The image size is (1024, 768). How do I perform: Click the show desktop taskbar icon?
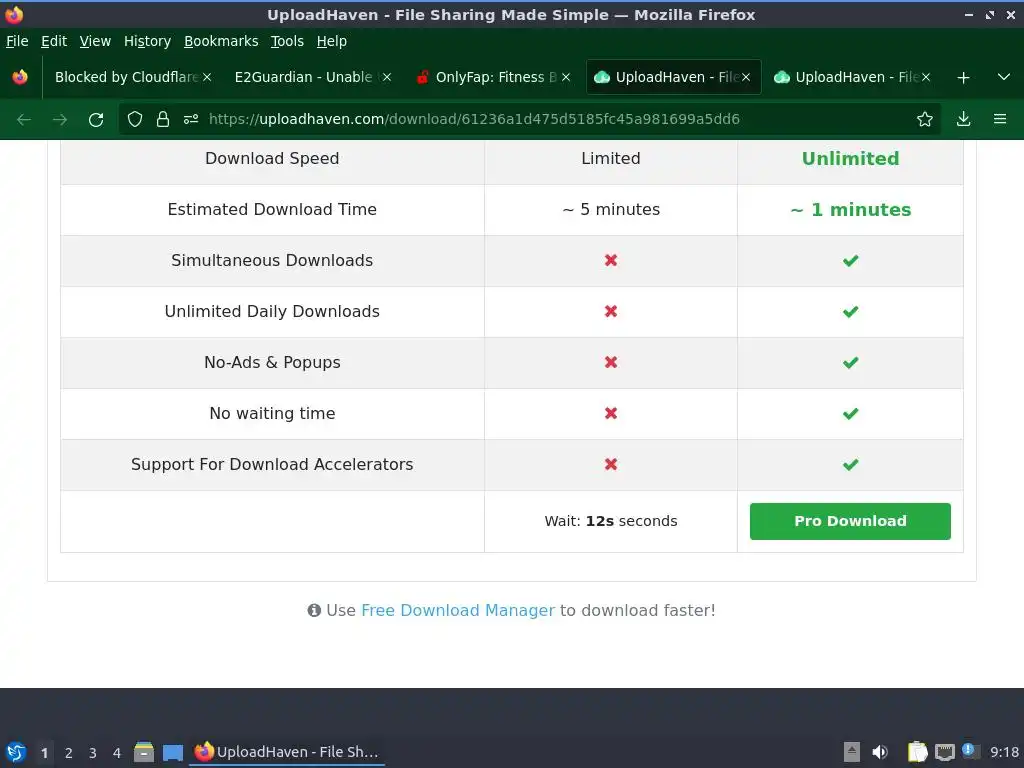pos(173,753)
